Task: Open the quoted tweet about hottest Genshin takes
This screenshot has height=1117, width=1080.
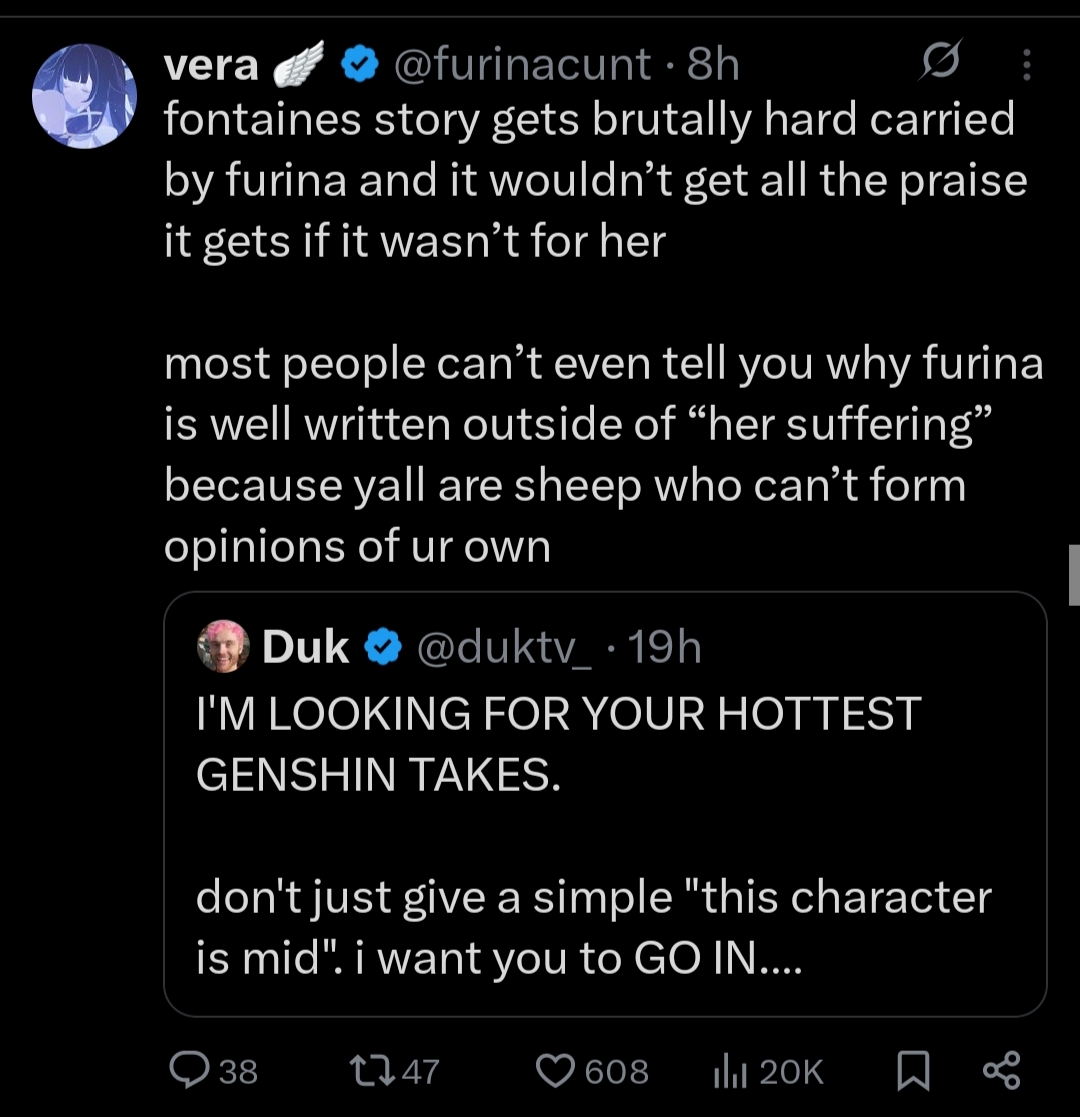Action: point(605,804)
